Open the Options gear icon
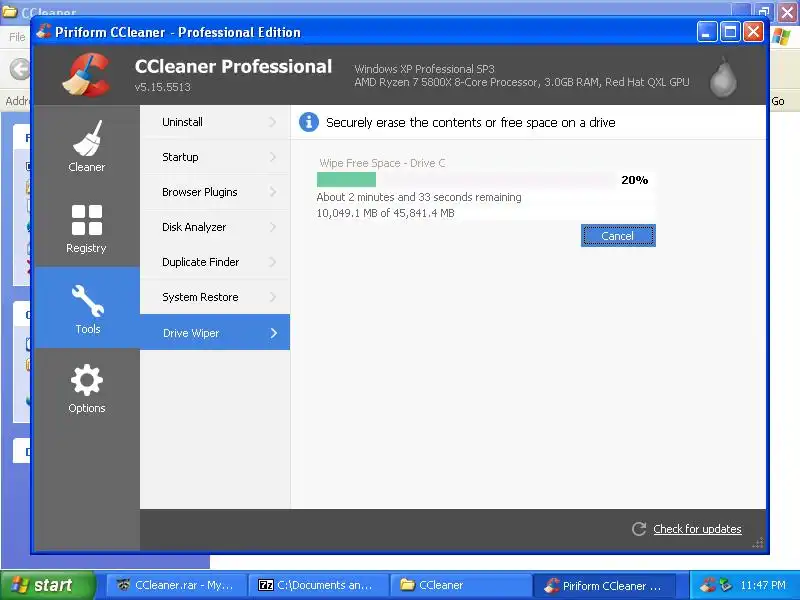 coord(87,380)
